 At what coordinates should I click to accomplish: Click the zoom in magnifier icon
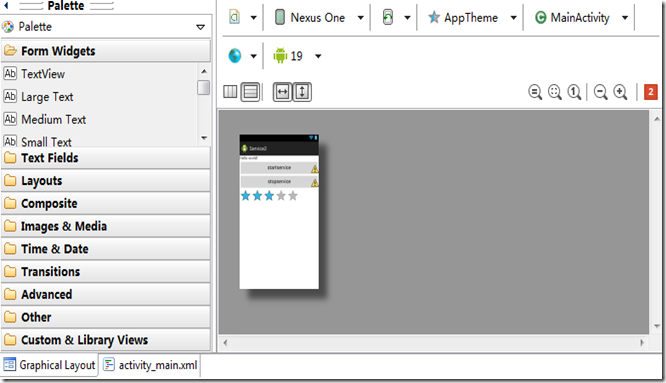(620, 92)
